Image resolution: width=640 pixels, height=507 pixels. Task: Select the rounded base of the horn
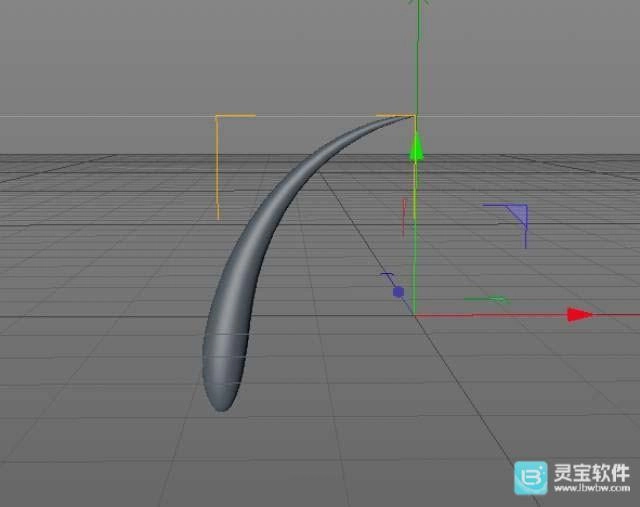point(222,392)
